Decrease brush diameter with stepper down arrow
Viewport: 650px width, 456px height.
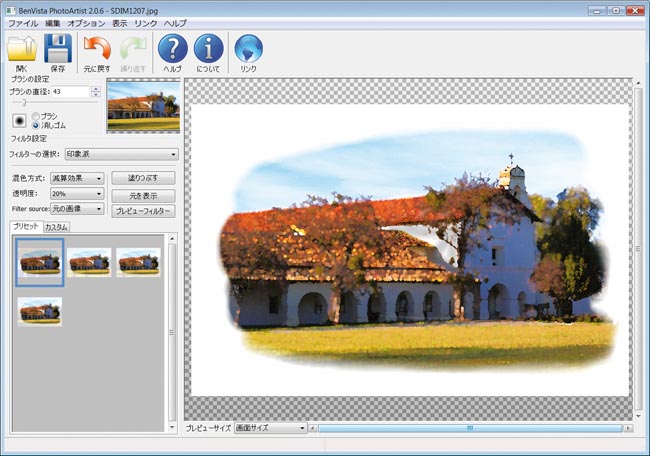(96, 95)
